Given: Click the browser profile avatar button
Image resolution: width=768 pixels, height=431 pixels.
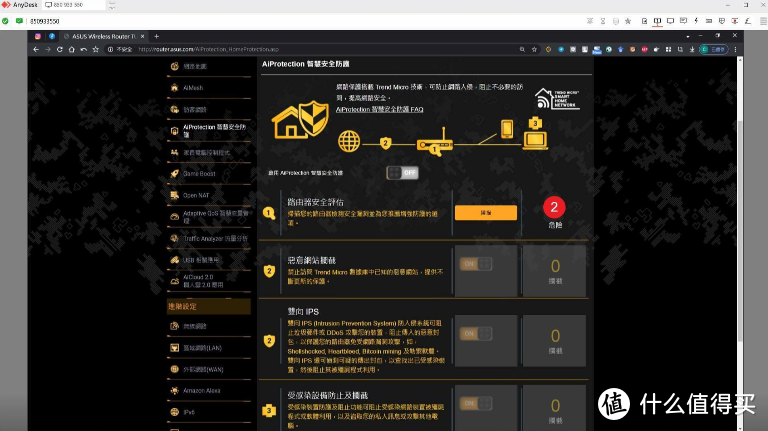Looking at the screenshot, I should point(714,49).
